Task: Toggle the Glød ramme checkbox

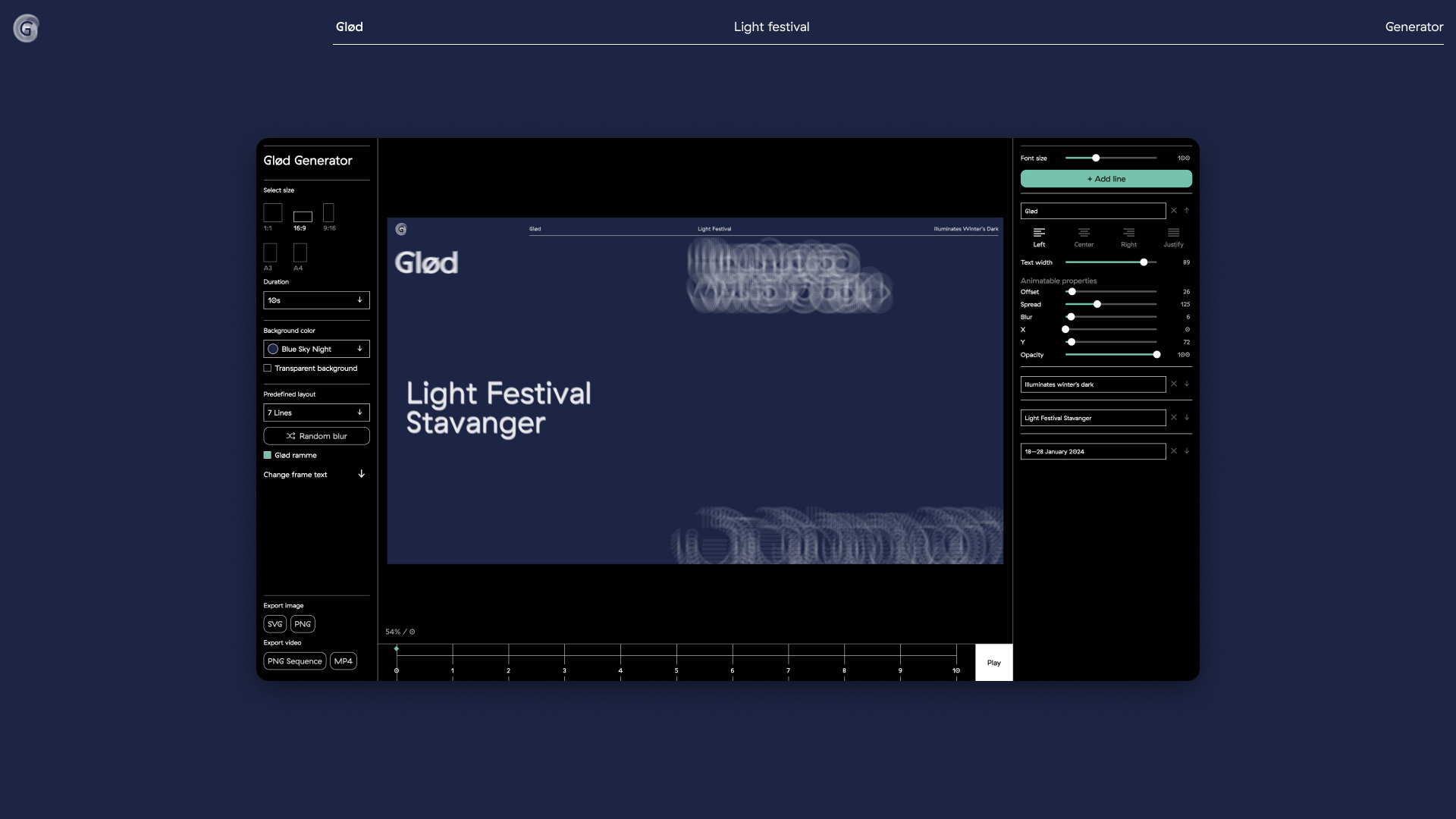Action: pyautogui.click(x=267, y=455)
